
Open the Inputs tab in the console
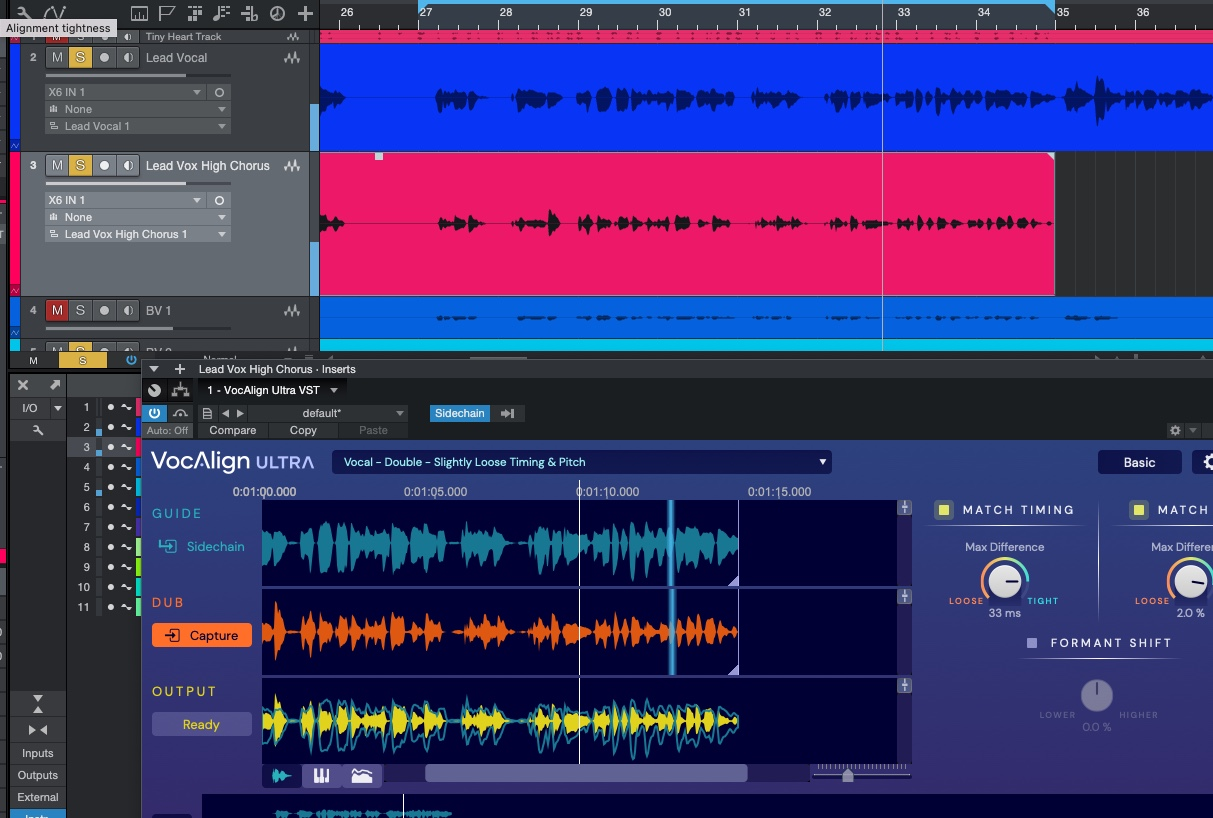tap(38, 753)
